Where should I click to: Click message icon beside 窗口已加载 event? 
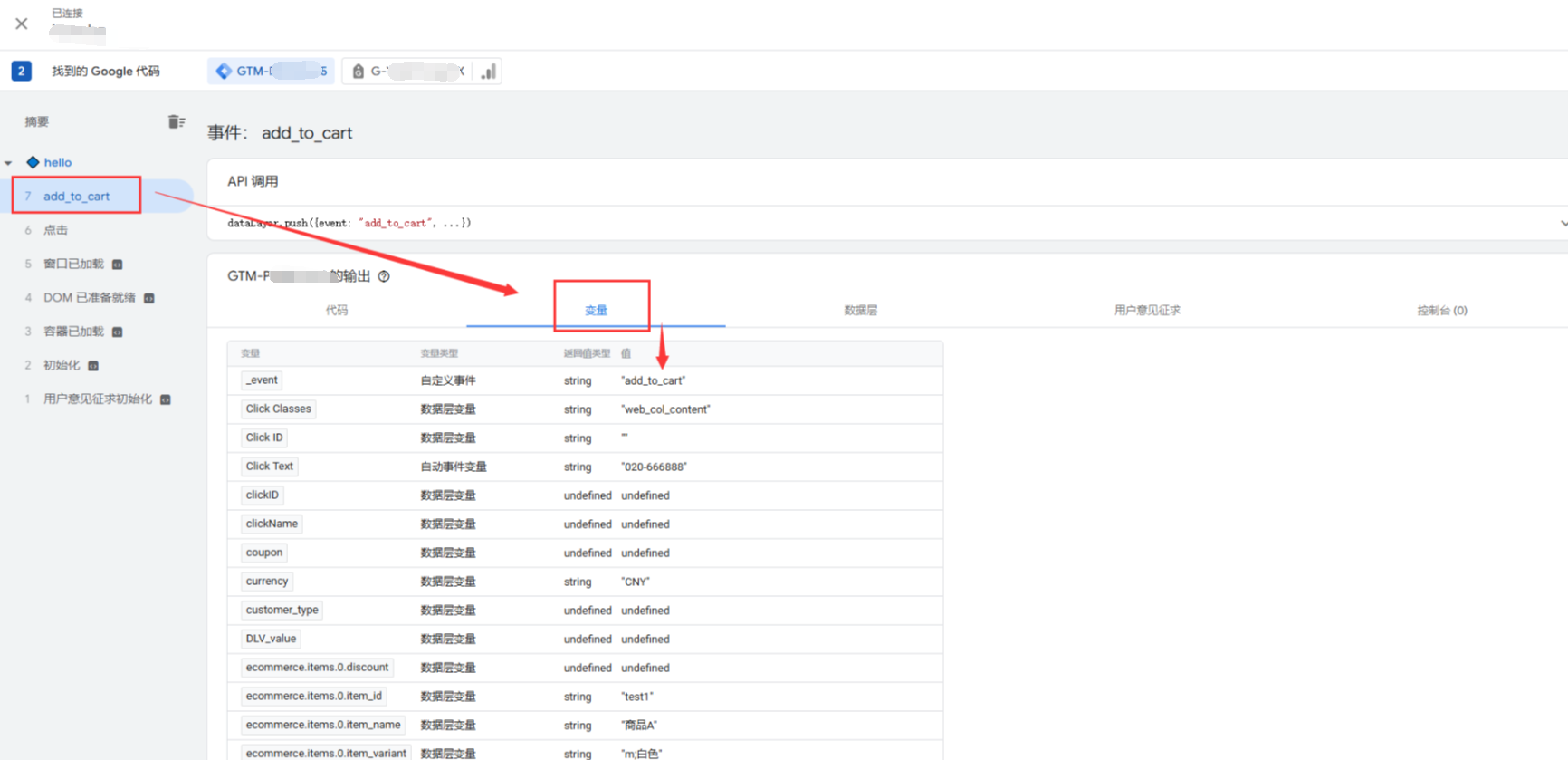(118, 265)
